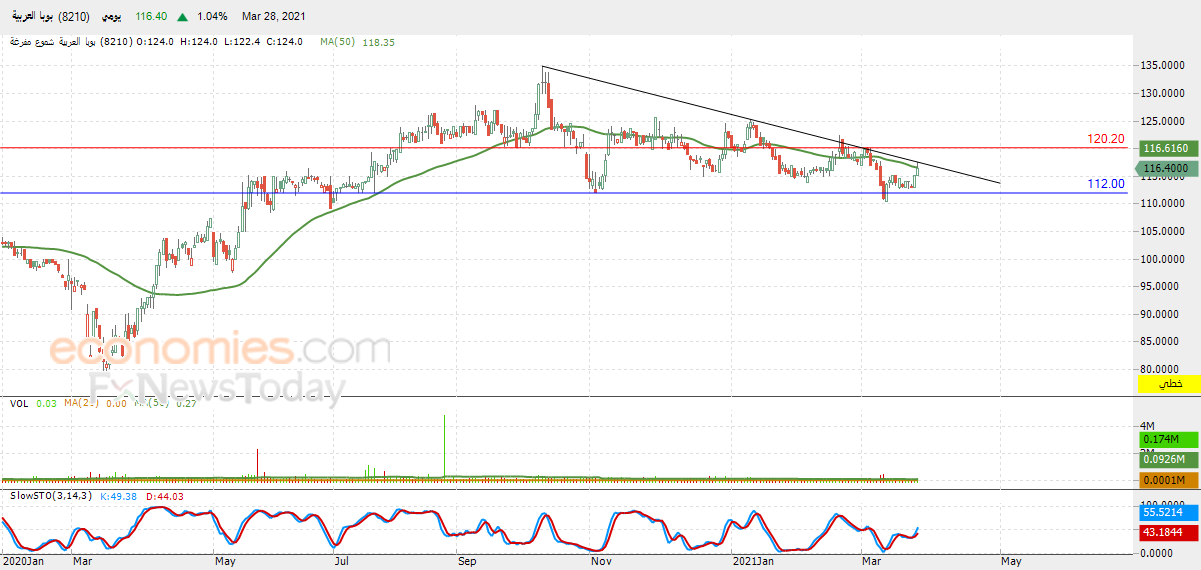Click the Jul time axis label
The image size is (1201, 570).
pyautogui.click(x=342, y=562)
